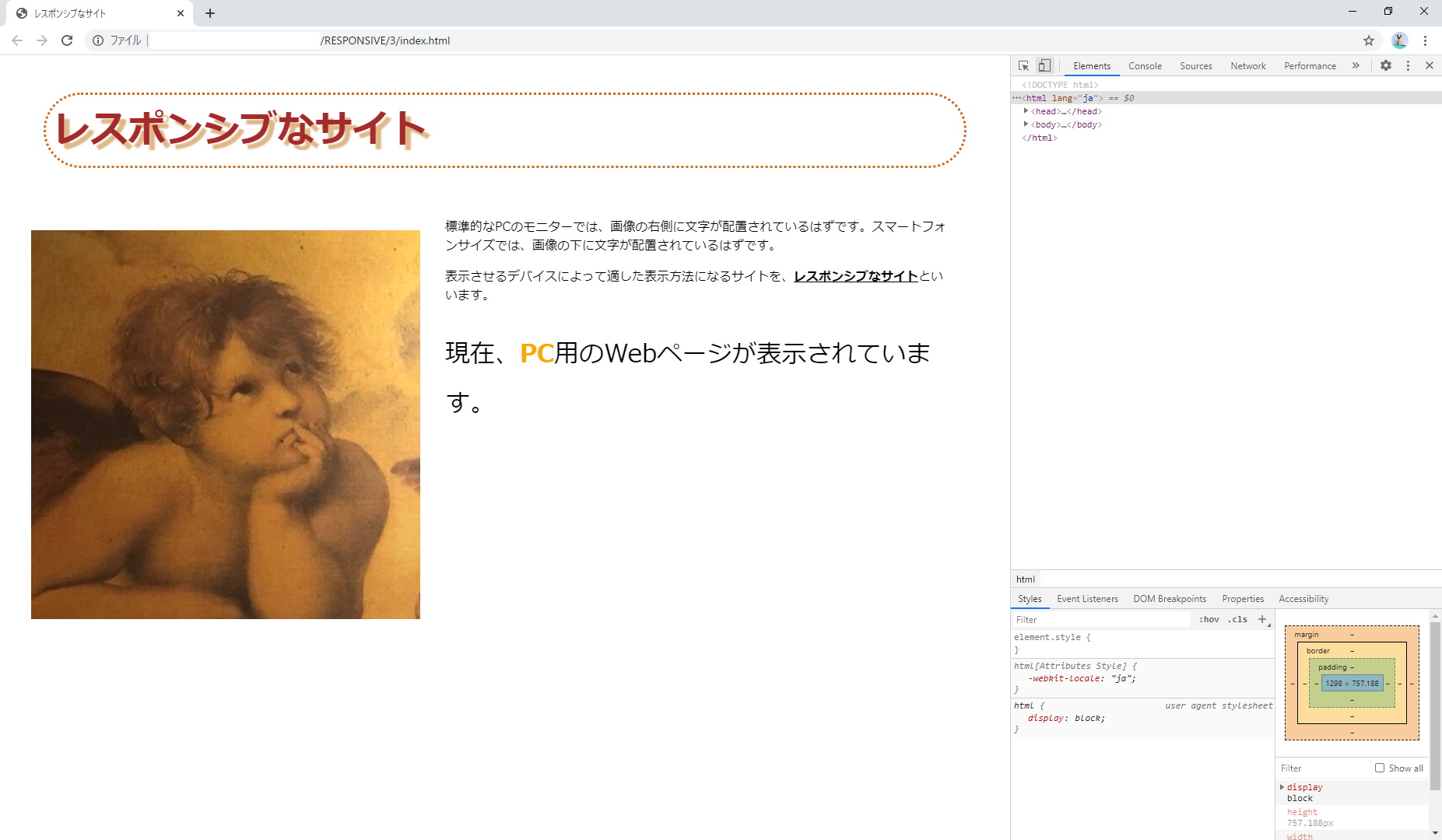Open DevTools settings gear
The height and width of the screenshot is (840, 1442).
pyautogui.click(x=1385, y=65)
